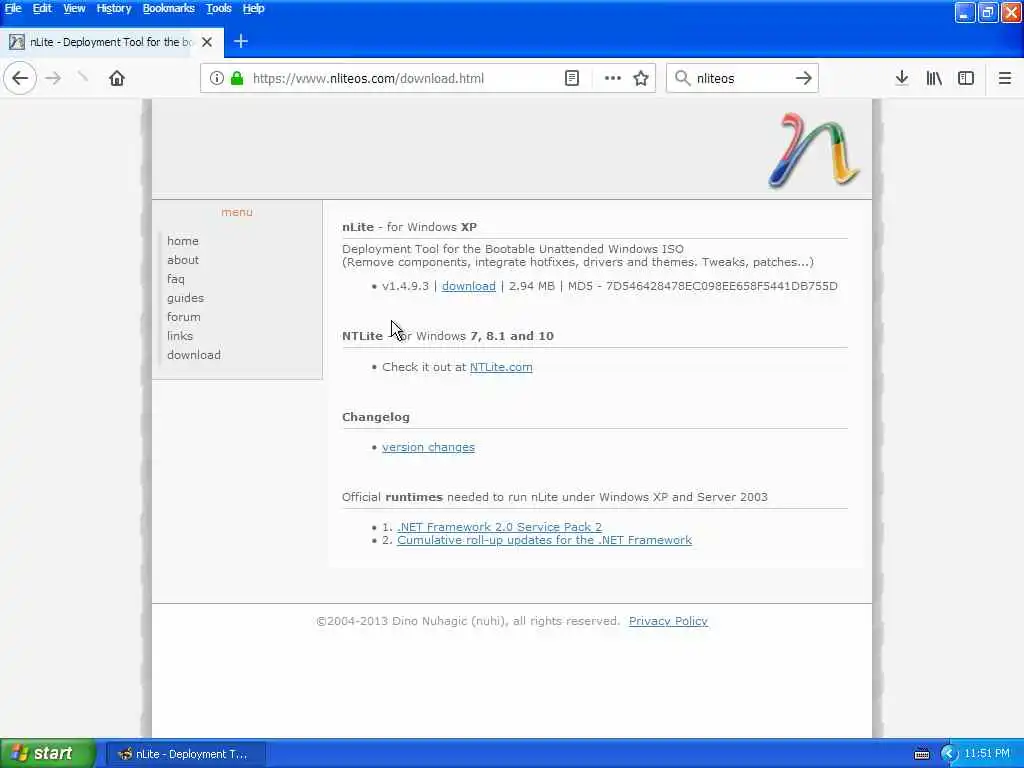Open .NET Framework 2.0 Service Pack 2 link
Image resolution: width=1024 pixels, height=768 pixels.
[x=500, y=527]
